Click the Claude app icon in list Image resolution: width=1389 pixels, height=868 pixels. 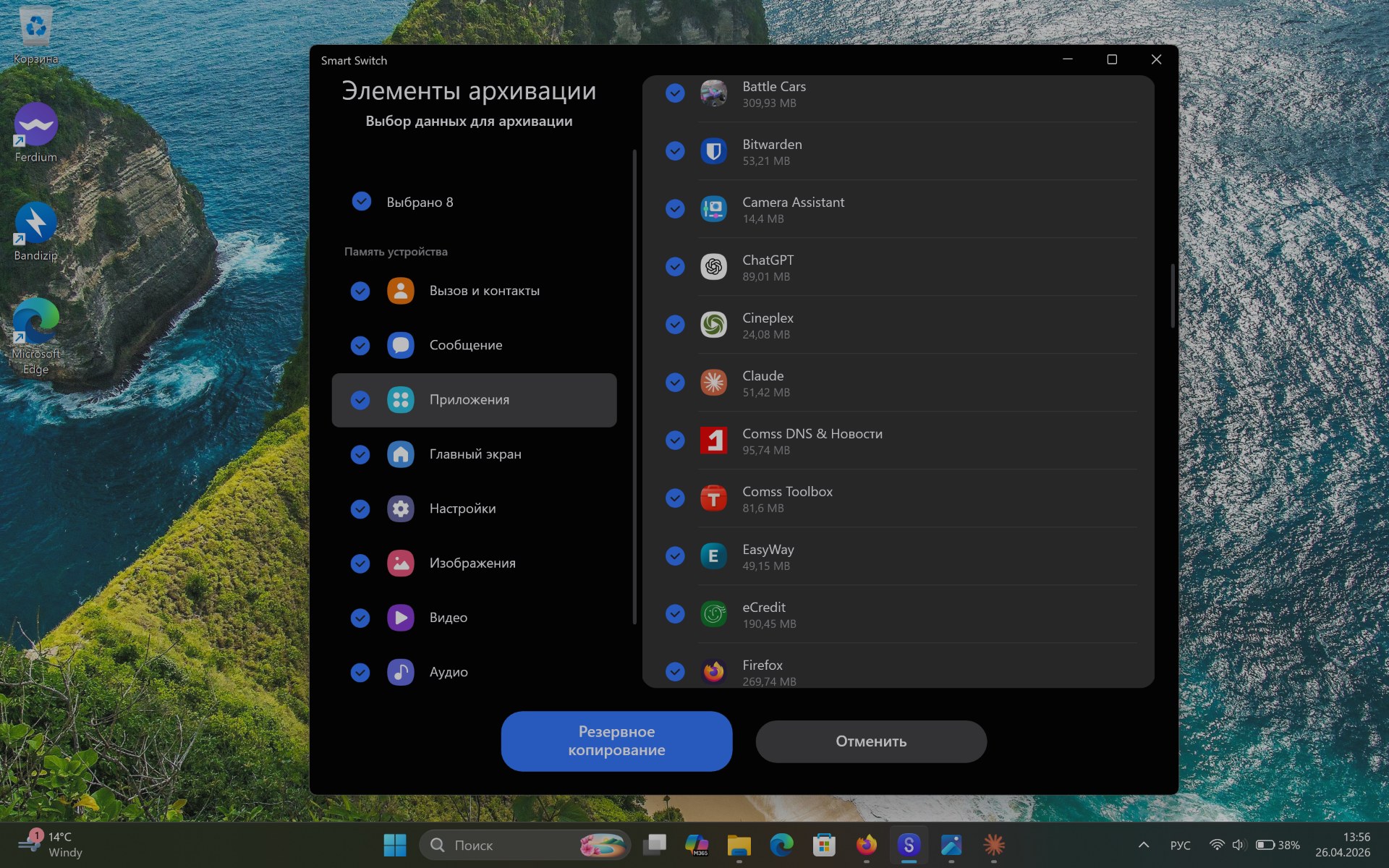(713, 383)
